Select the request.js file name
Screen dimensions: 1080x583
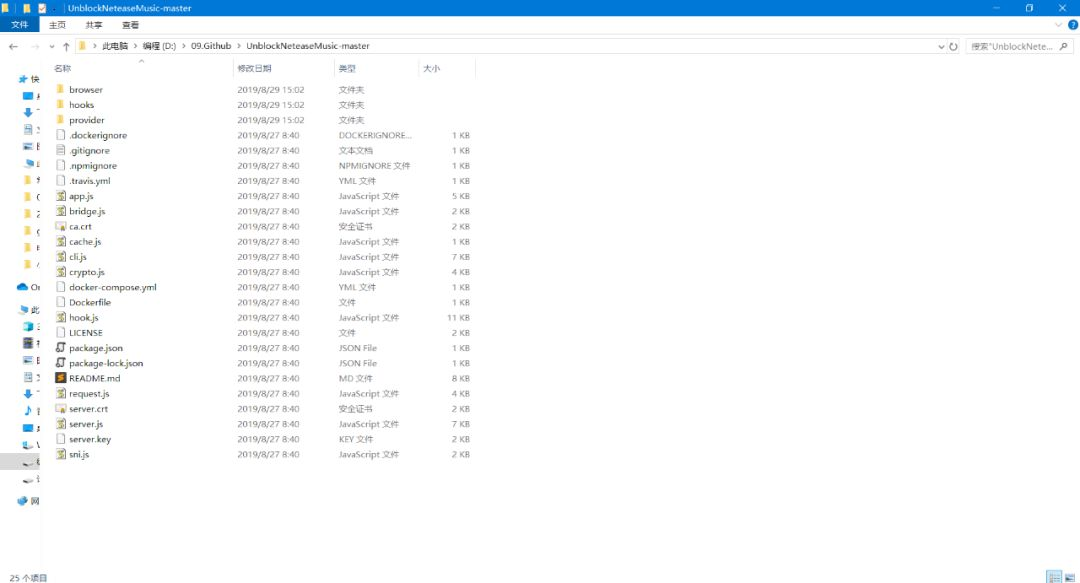[x=89, y=393]
